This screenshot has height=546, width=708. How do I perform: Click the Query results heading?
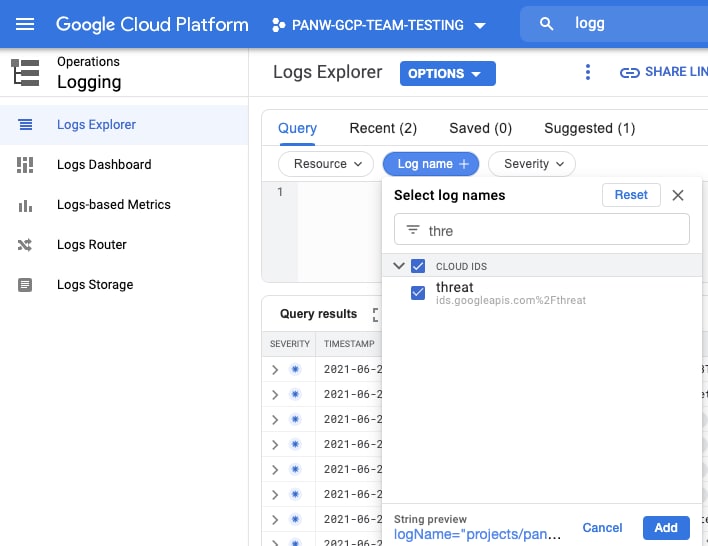point(318,314)
